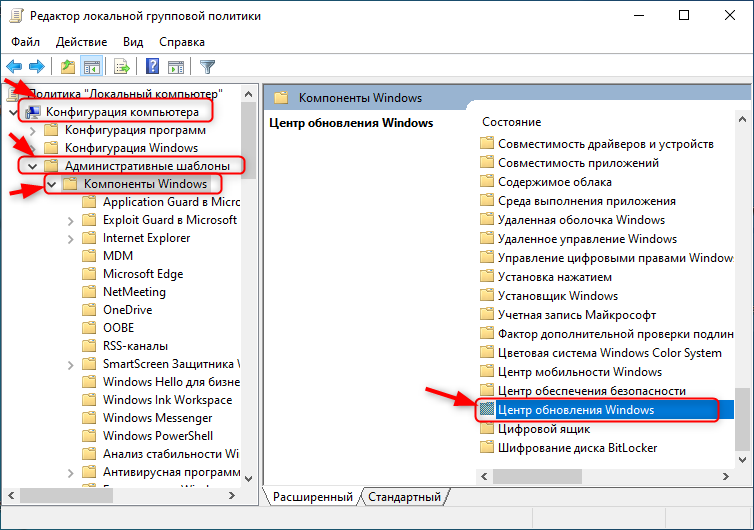Viewport: 754px width, 530px height.
Task: Select Конфигурация Windows tree item
Action: pos(131,148)
